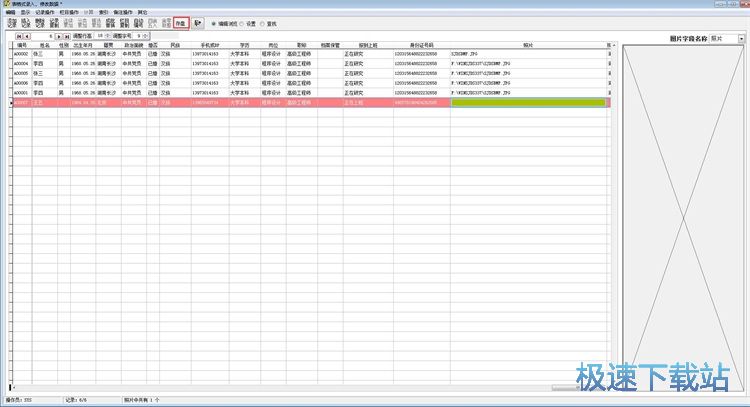The height and width of the screenshot is (407, 750).
Task: Click the first icon in the main toolbar
Action: coord(12,23)
